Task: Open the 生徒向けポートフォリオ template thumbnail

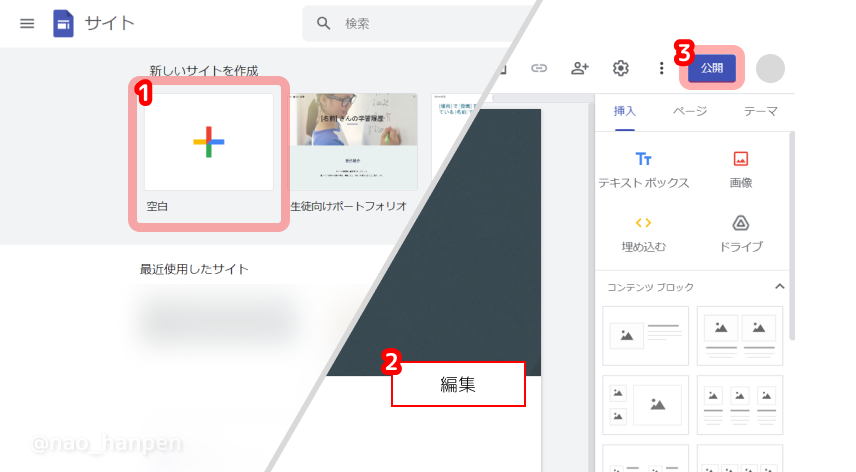Action: 354,142
